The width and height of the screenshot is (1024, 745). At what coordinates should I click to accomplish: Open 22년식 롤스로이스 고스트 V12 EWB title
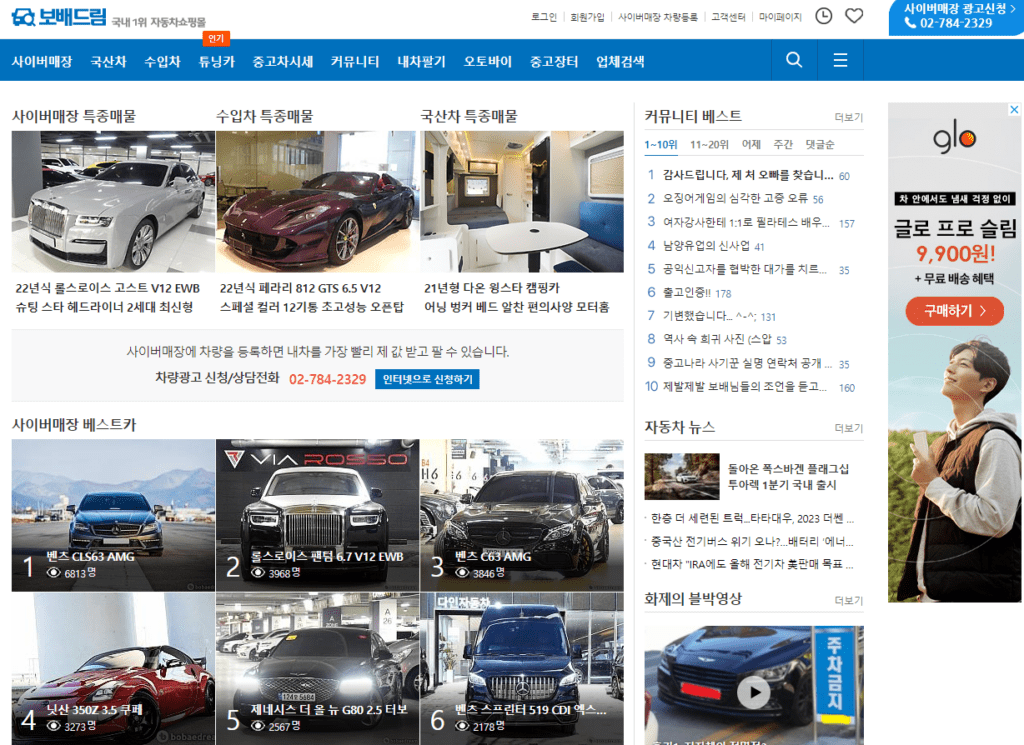pyautogui.click(x=108, y=297)
